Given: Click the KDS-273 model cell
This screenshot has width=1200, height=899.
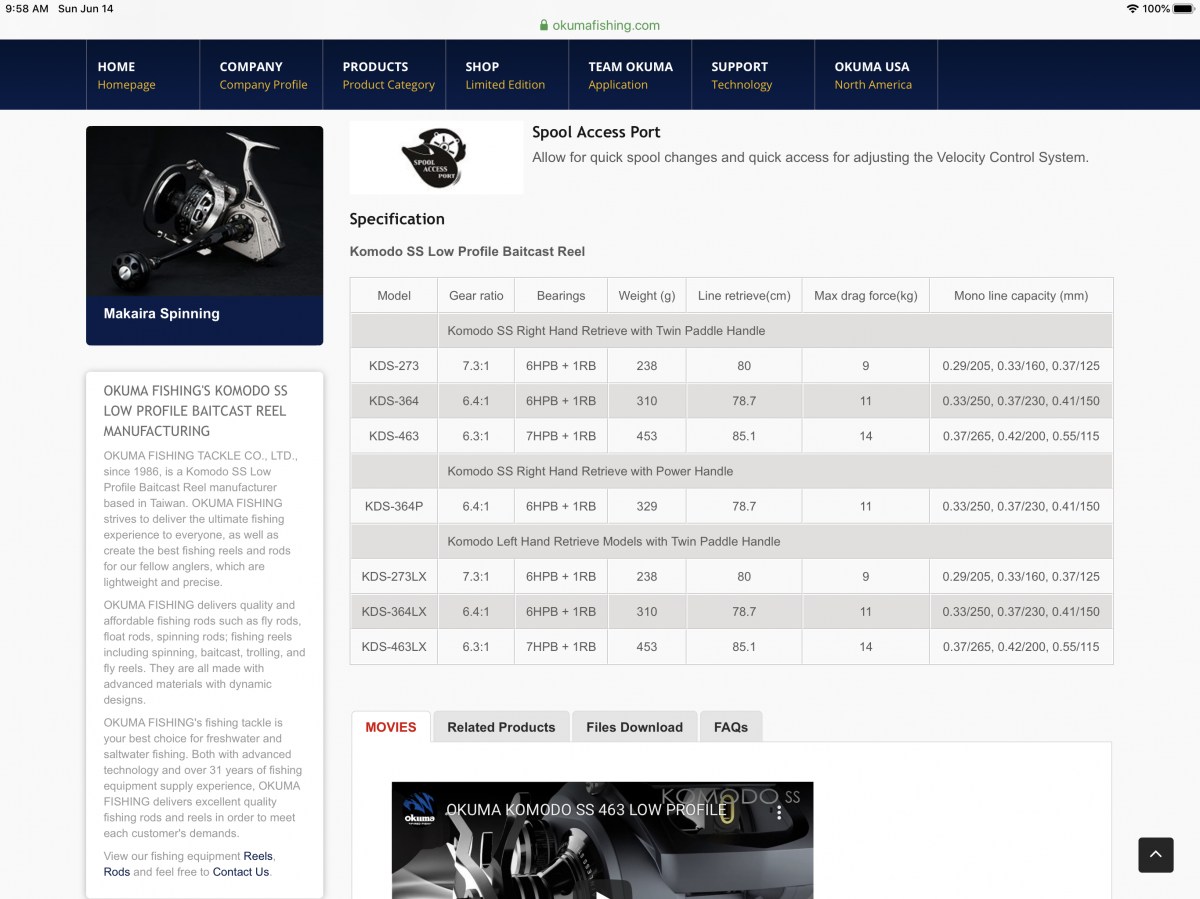Looking at the screenshot, I should pyautogui.click(x=394, y=366).
